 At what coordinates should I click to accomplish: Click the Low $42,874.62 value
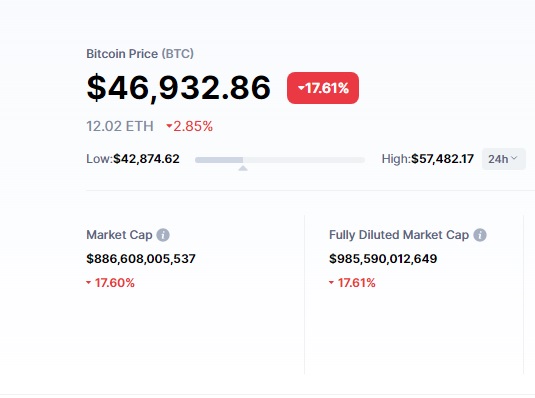(146, 159)
